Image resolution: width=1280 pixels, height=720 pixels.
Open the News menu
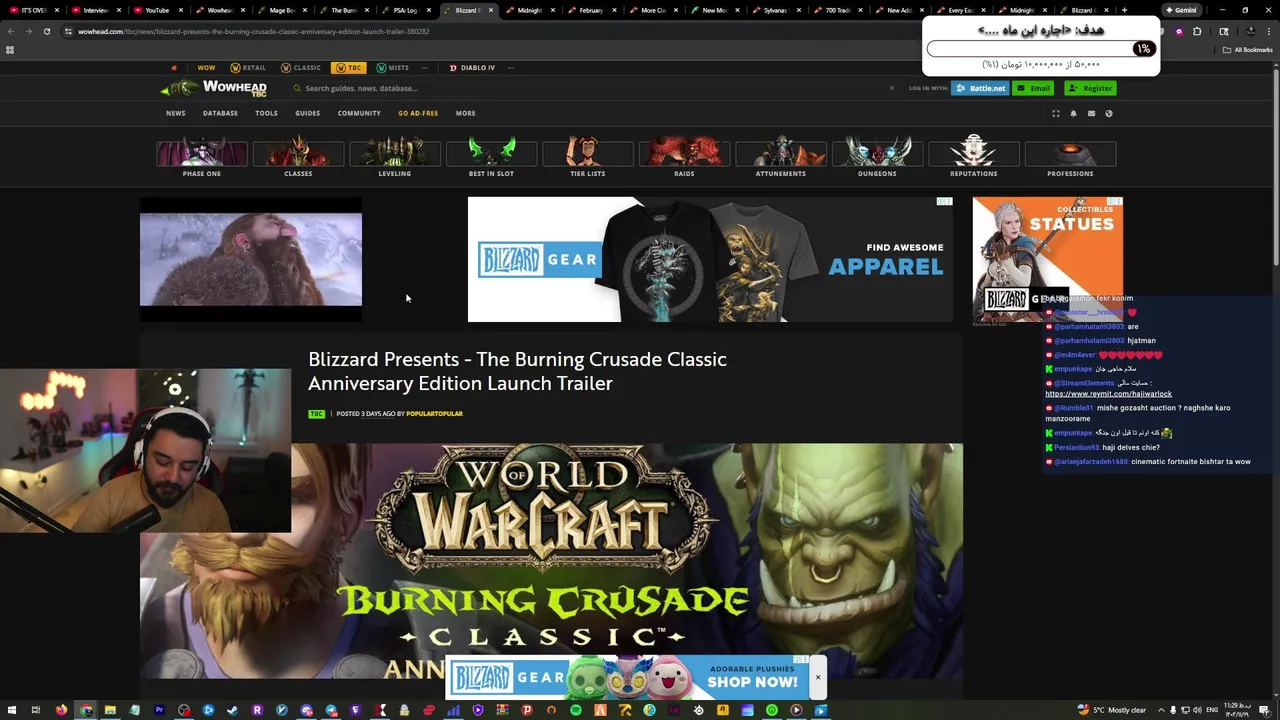coord(176,113)
